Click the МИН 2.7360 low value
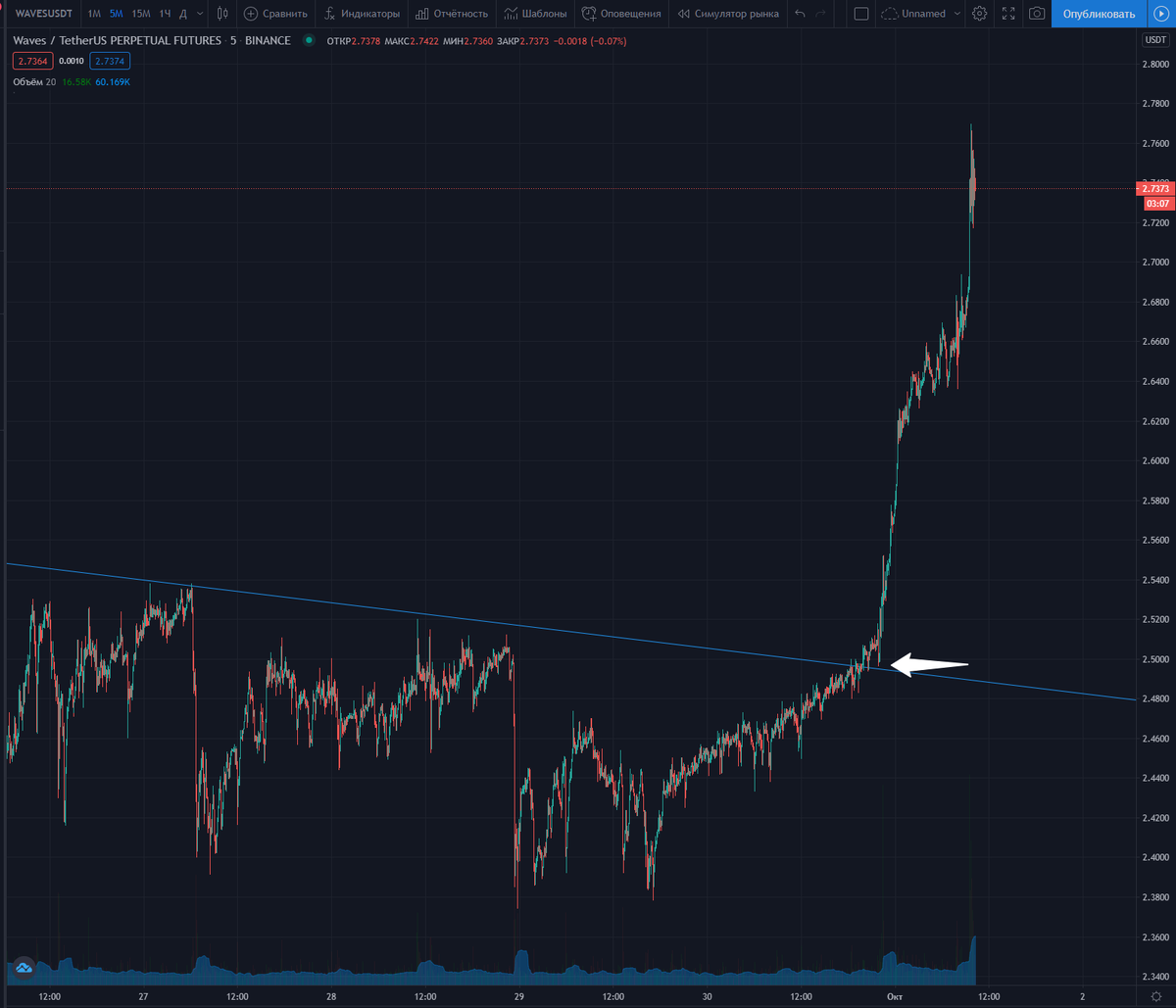Viewport: 1176px width, 1008px height. pyautogui.click(x=468, y=40)
